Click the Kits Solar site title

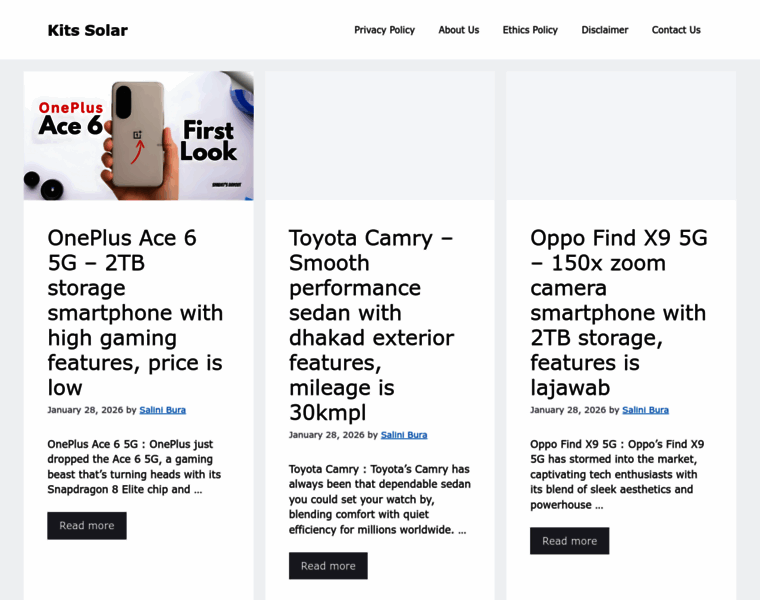click(x=88, y=30)
